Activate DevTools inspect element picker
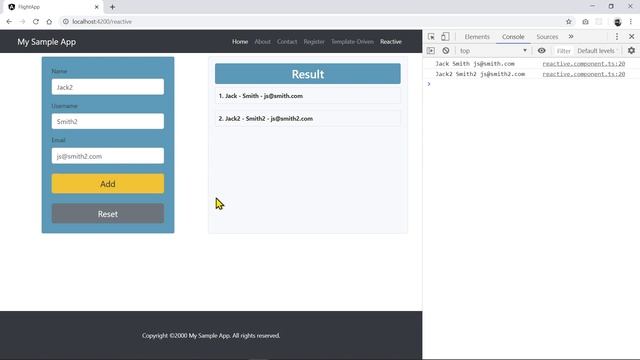 (431, 37)
